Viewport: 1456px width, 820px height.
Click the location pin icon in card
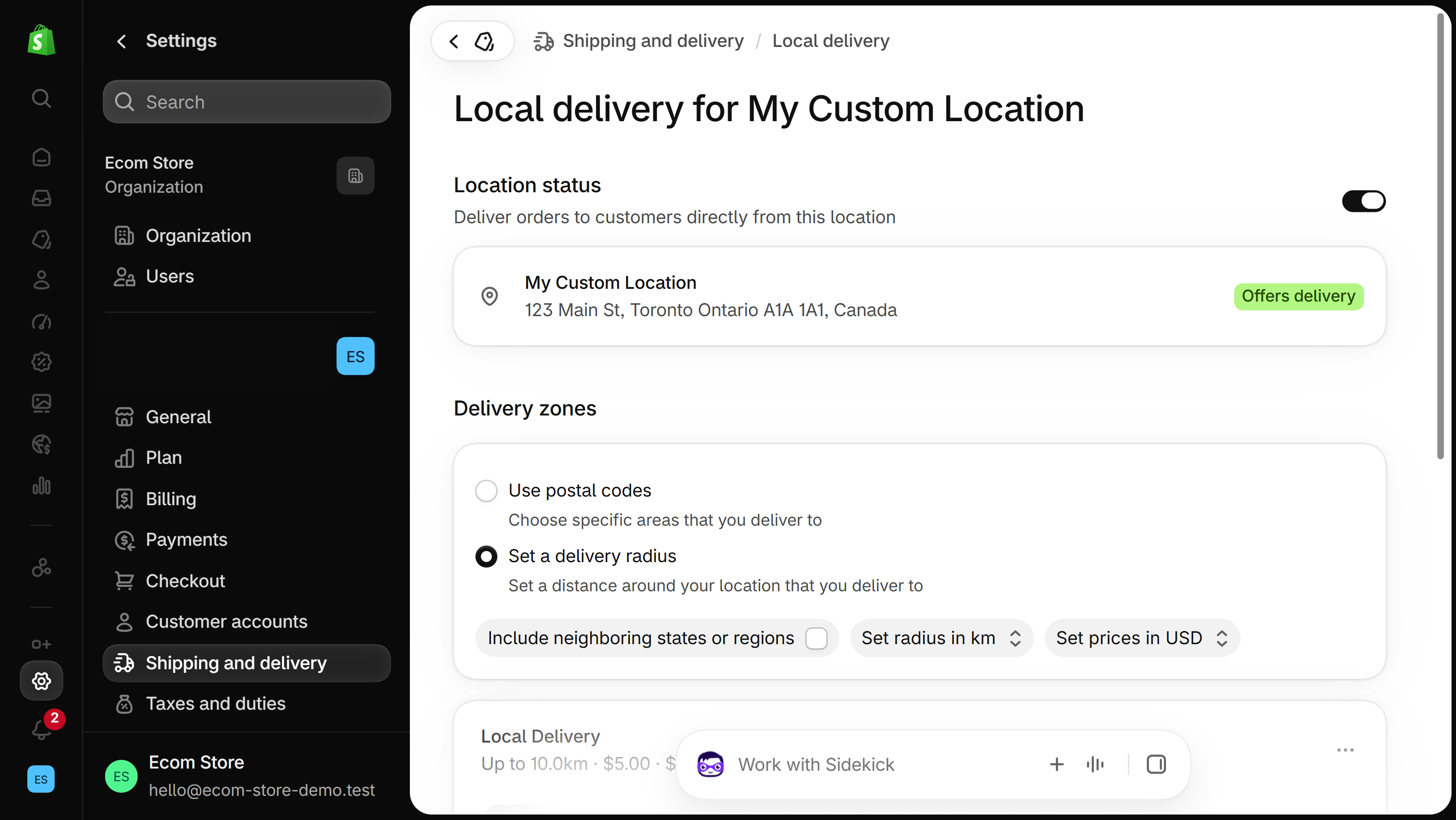[x=490, y=296]
